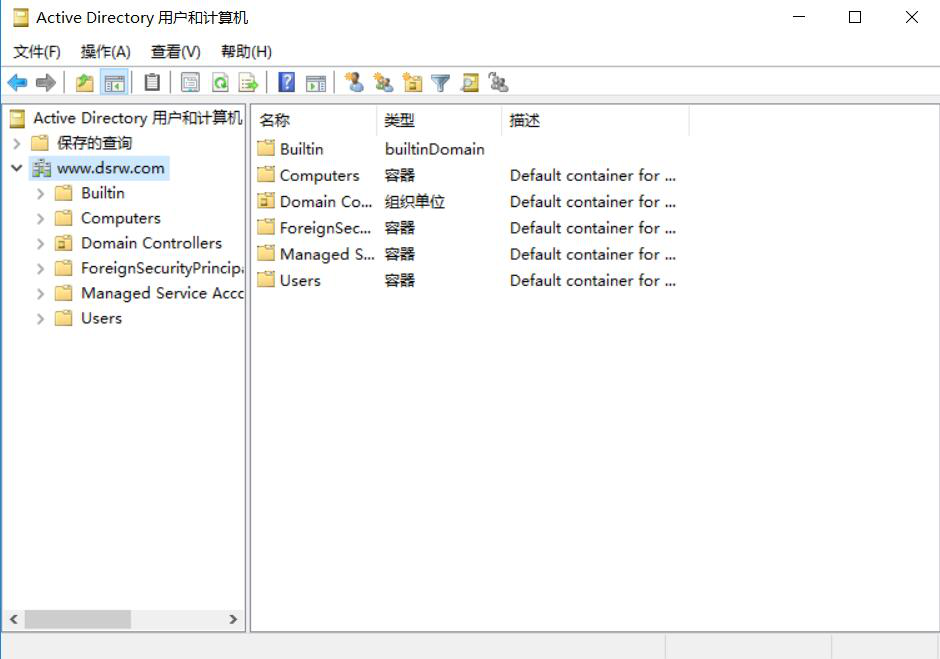Select Domain Controllers in the left tree

[151, 243]
